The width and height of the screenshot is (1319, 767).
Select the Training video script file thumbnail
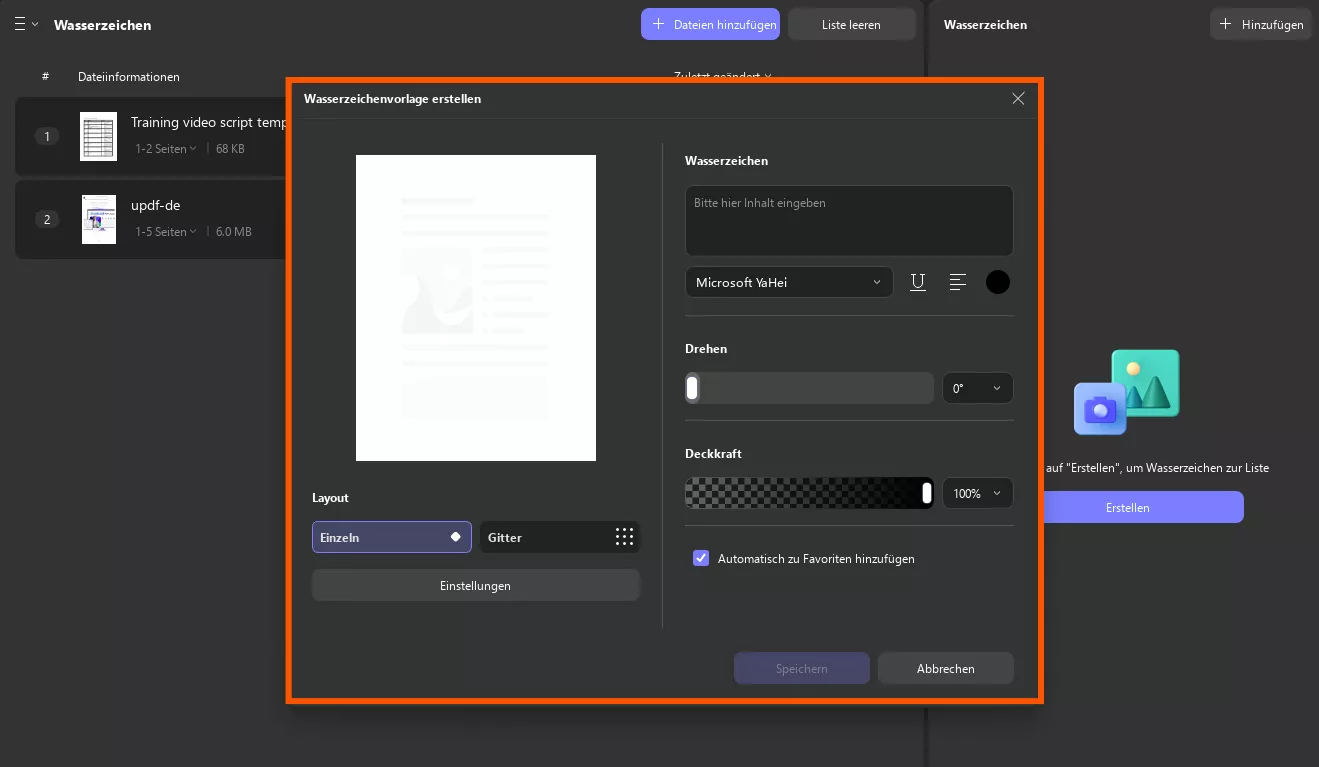[x=99, y=136]
